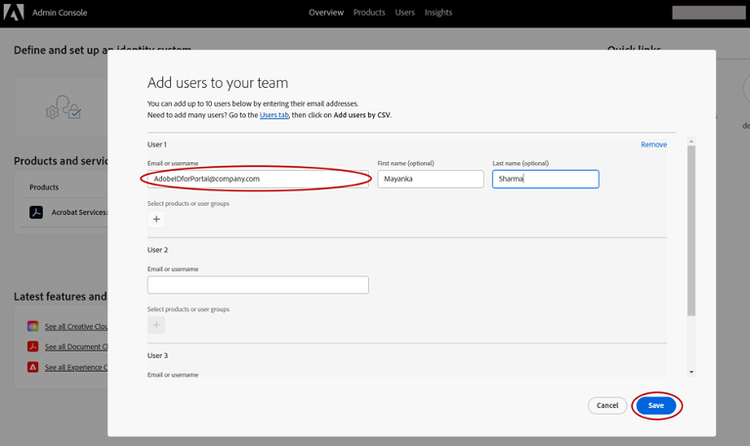This screenshot has width=750, height=447.
Task: Go to the Users tab in header
Action: tap(405, 13)
